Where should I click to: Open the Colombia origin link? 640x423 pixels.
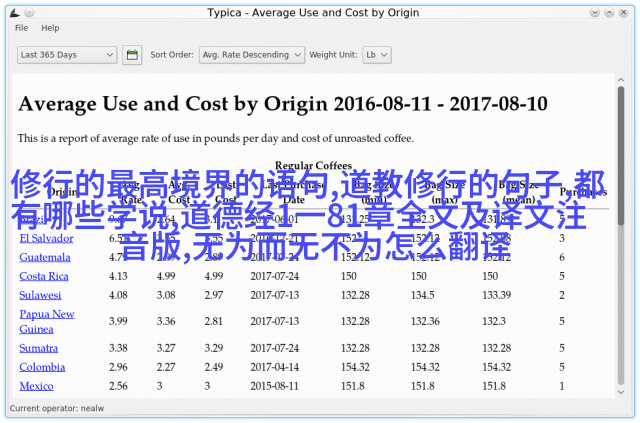(42, 366)
